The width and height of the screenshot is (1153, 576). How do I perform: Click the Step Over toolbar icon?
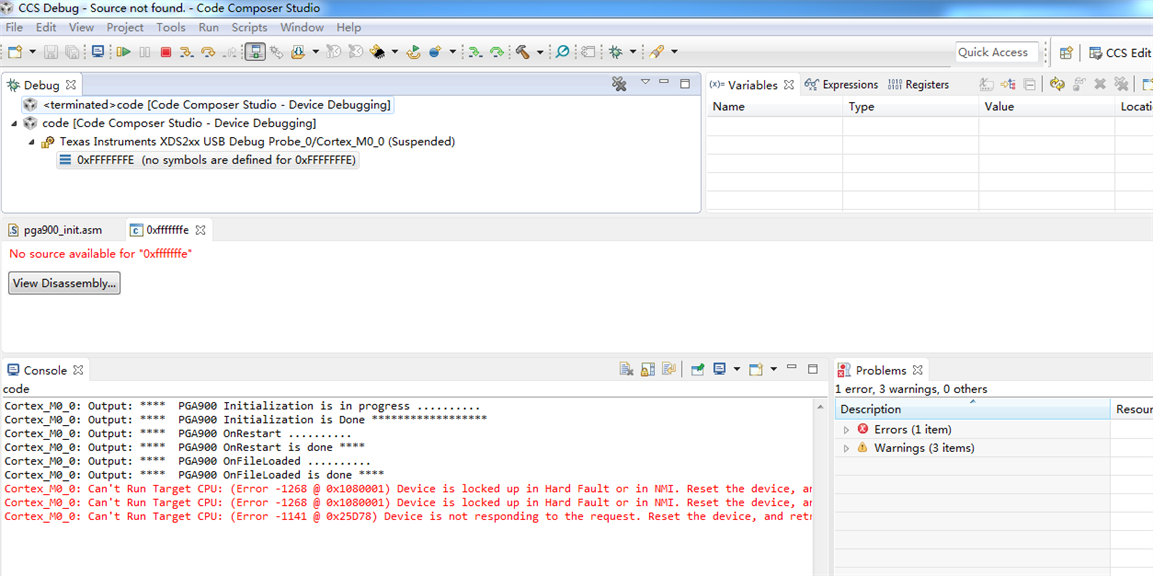[208, 52]
